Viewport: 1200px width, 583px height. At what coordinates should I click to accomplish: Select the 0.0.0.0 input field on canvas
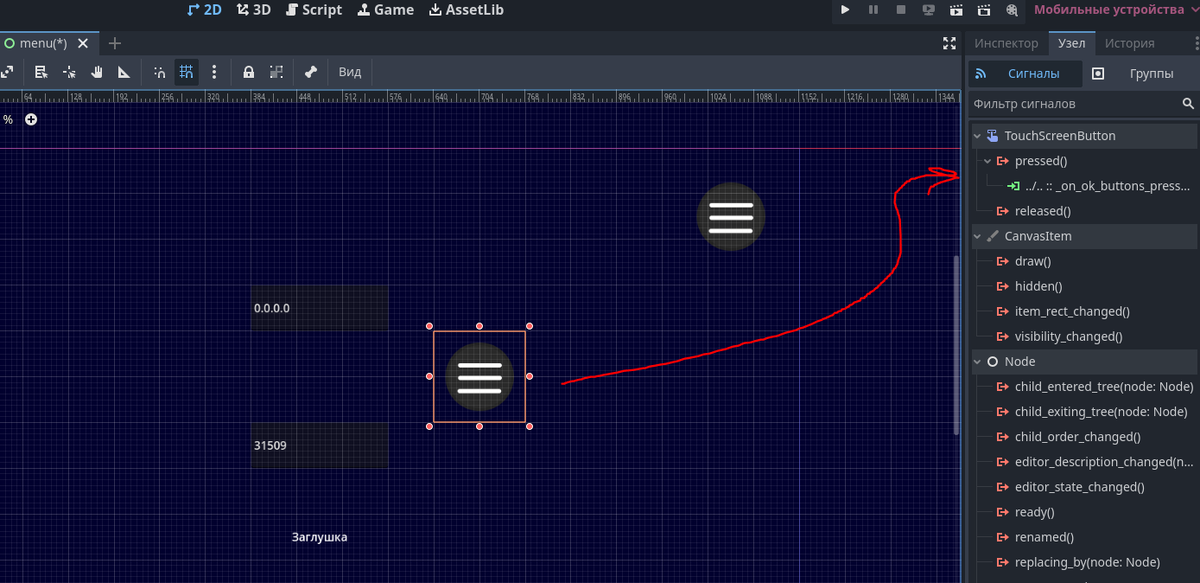pyautogui.click(x=319, y=308)
